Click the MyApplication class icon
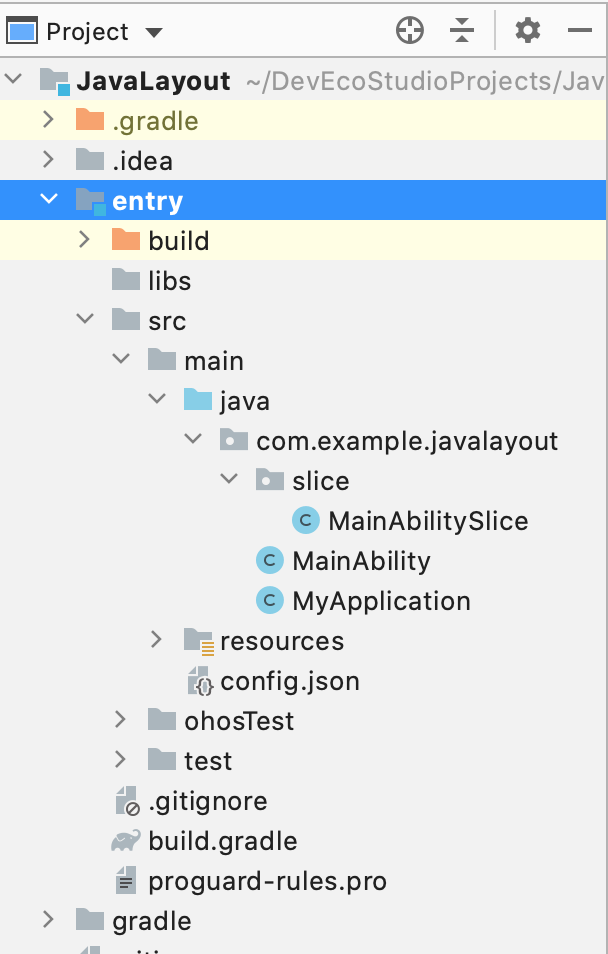608x954 pixels. (x=269, y=601)
